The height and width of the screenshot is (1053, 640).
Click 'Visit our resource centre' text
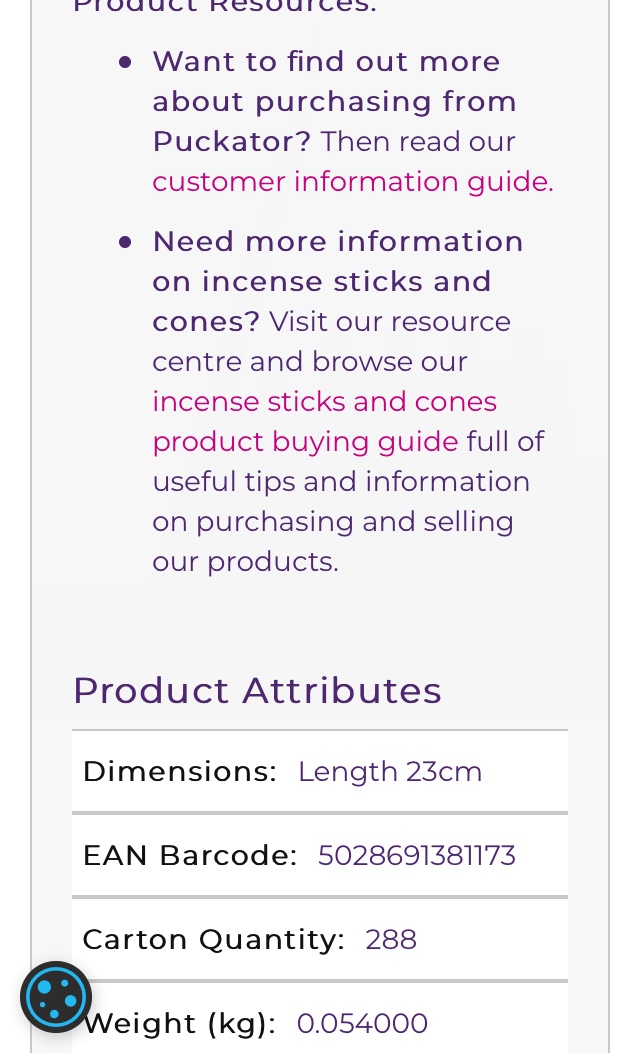point(390,322)
